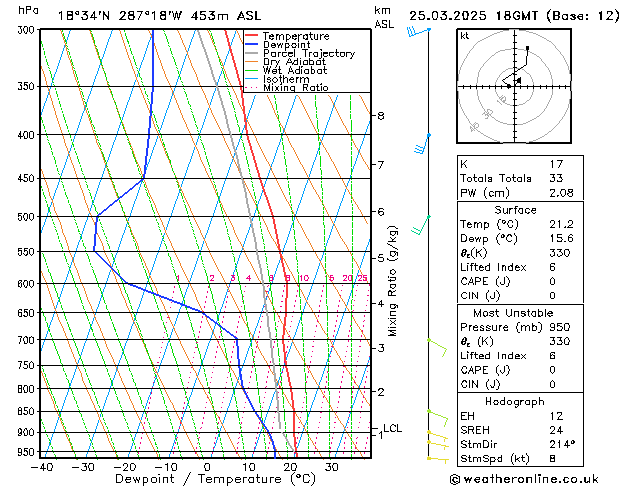Click the StmDir value 214°
Viewport: 629px width, 486px height.
pos(562,444)
